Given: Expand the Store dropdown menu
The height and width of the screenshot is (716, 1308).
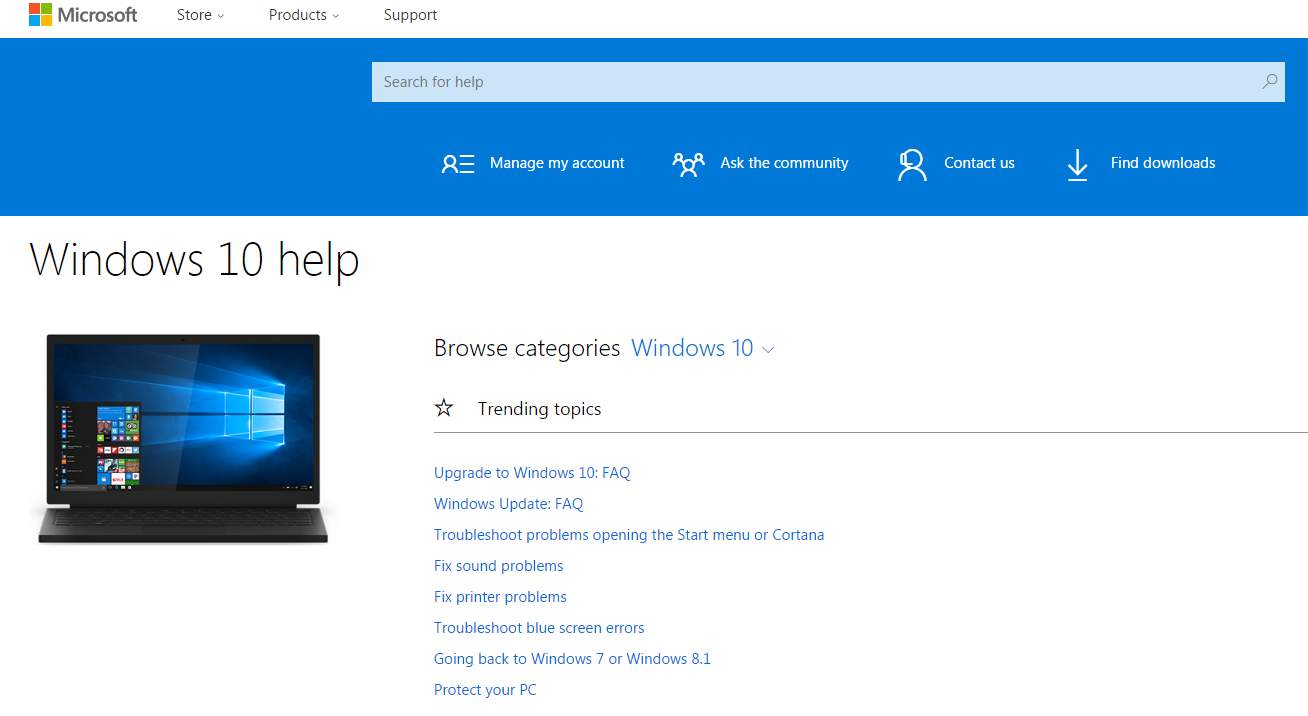Looking at the screenshot, I should pyautogui.click(x=200, y=15).
